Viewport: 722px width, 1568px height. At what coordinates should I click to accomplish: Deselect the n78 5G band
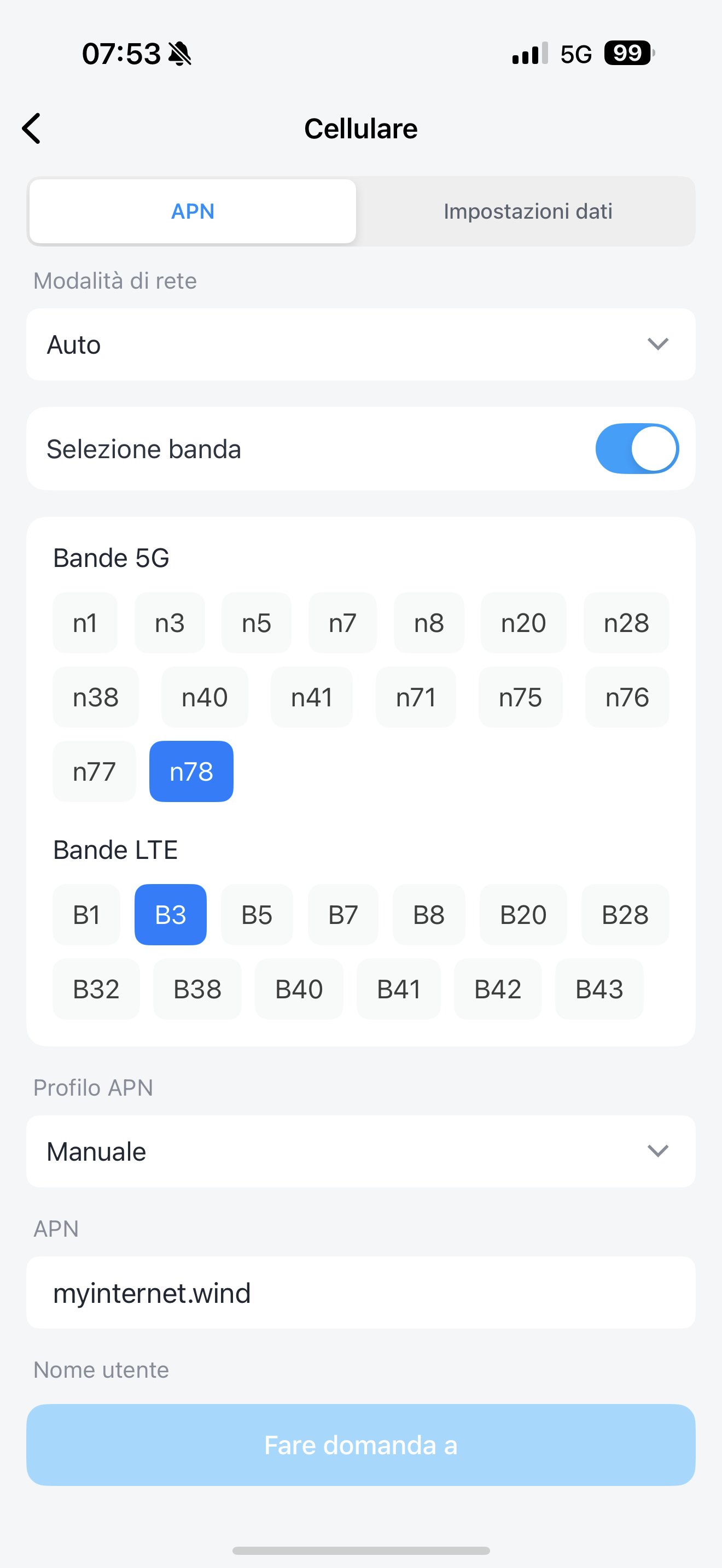[x=191, y=771]
